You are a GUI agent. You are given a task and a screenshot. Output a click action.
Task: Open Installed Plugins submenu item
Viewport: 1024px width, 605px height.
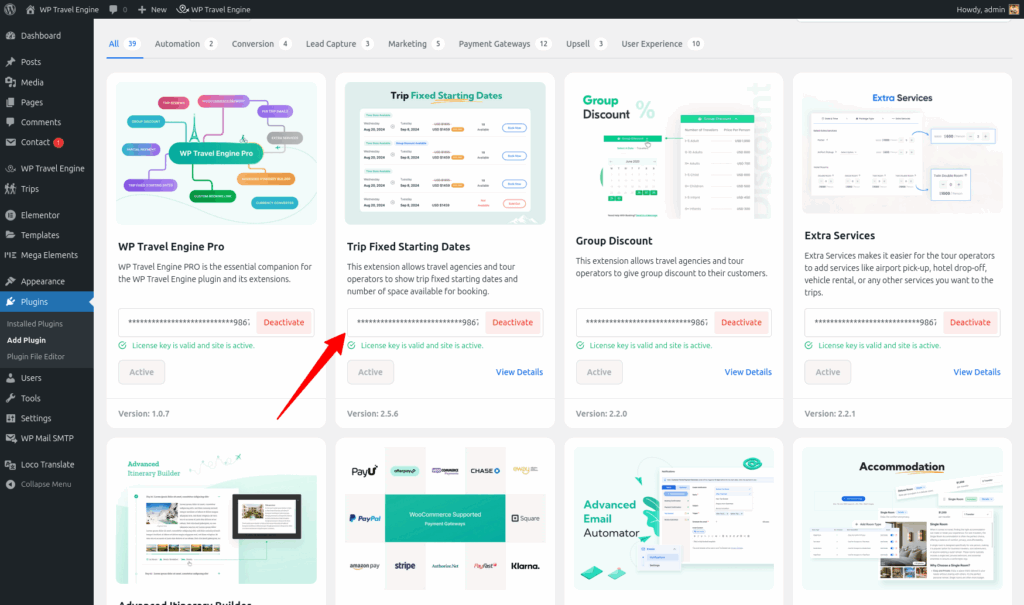click(x=35, y=324)
